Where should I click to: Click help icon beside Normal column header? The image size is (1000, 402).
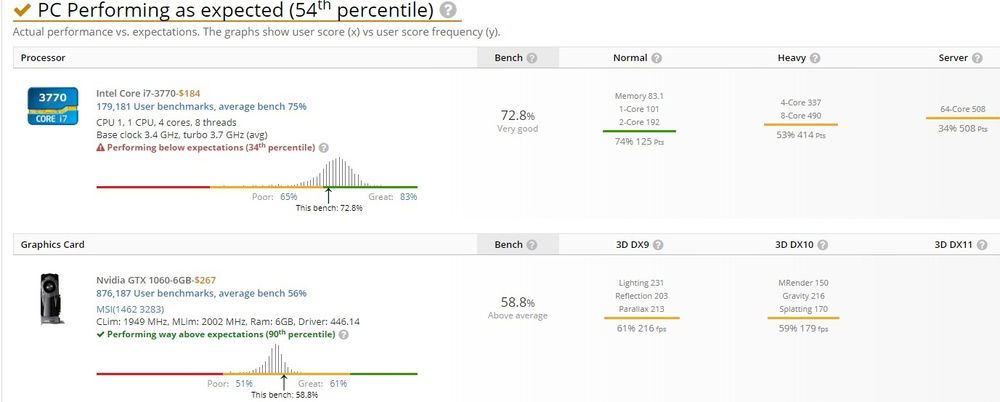656,58
